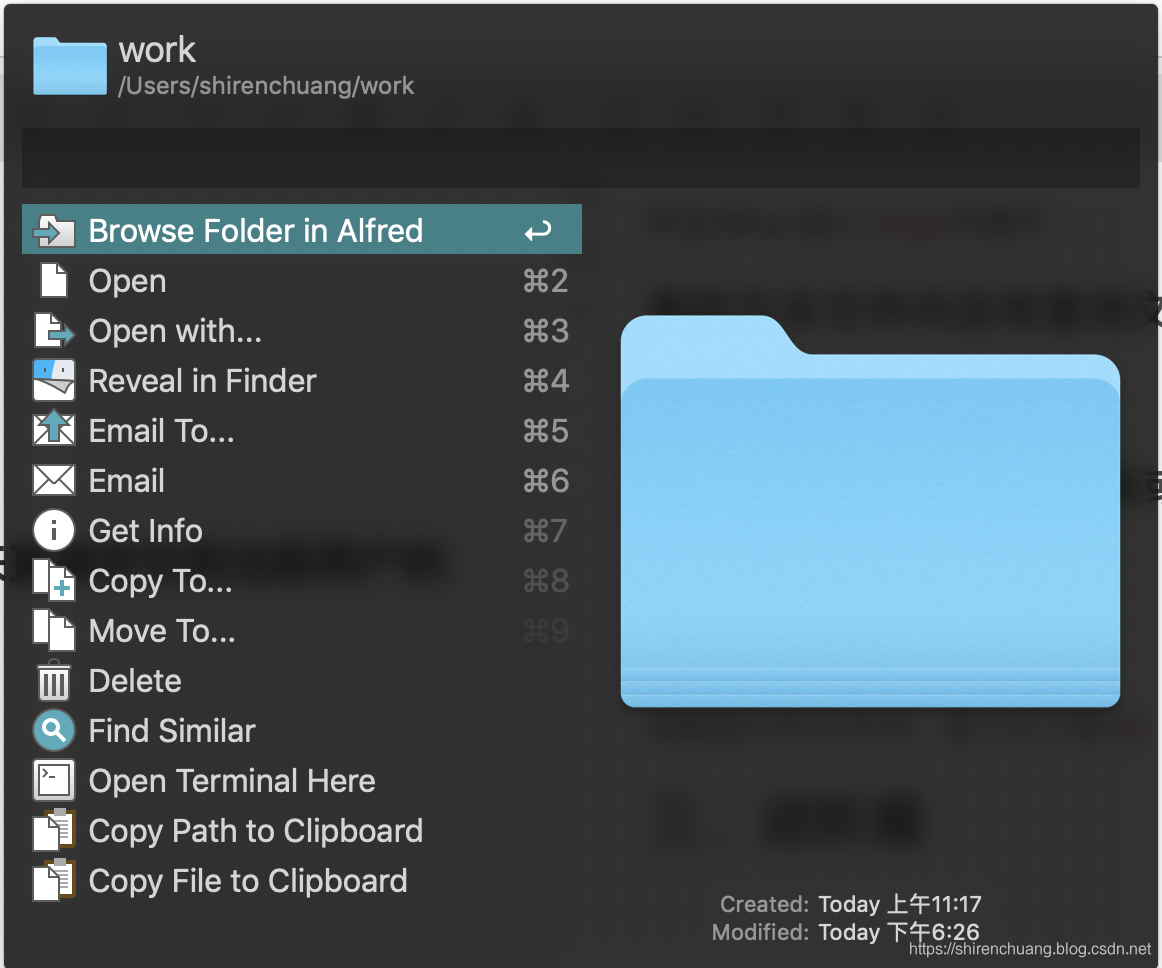The width and height of the screenshot is (1162, 968).
Task: Select the Open with... action label
Action: 176,331
